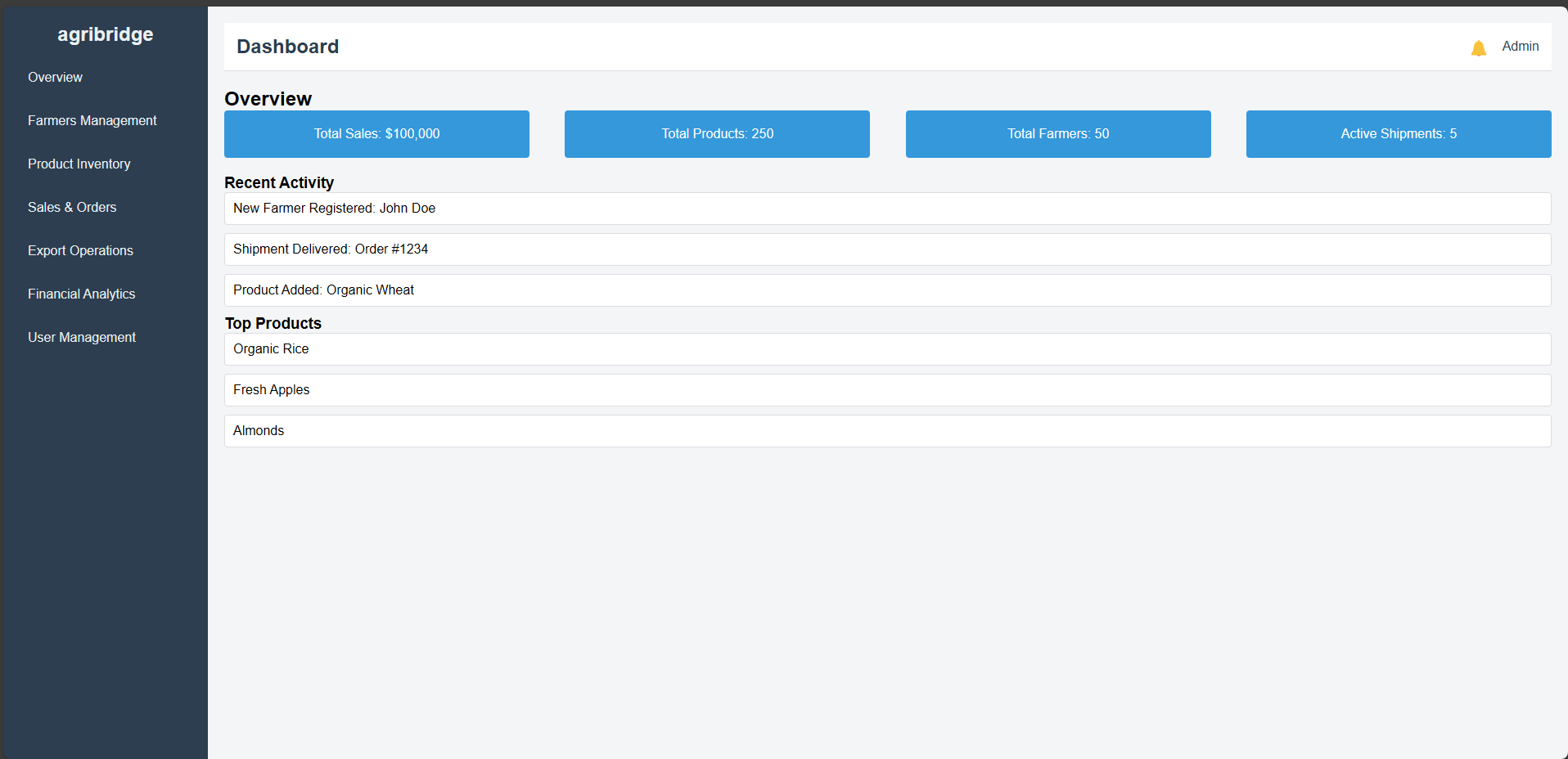Screen dimensions: 1568x759
Task: Click the Total Sales: $100,000 card
Action: 376,134
